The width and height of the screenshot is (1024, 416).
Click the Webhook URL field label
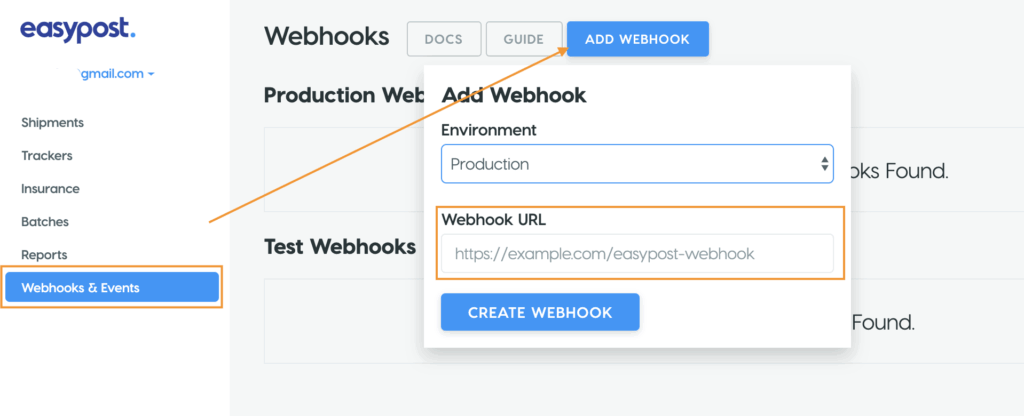point(492,220)
